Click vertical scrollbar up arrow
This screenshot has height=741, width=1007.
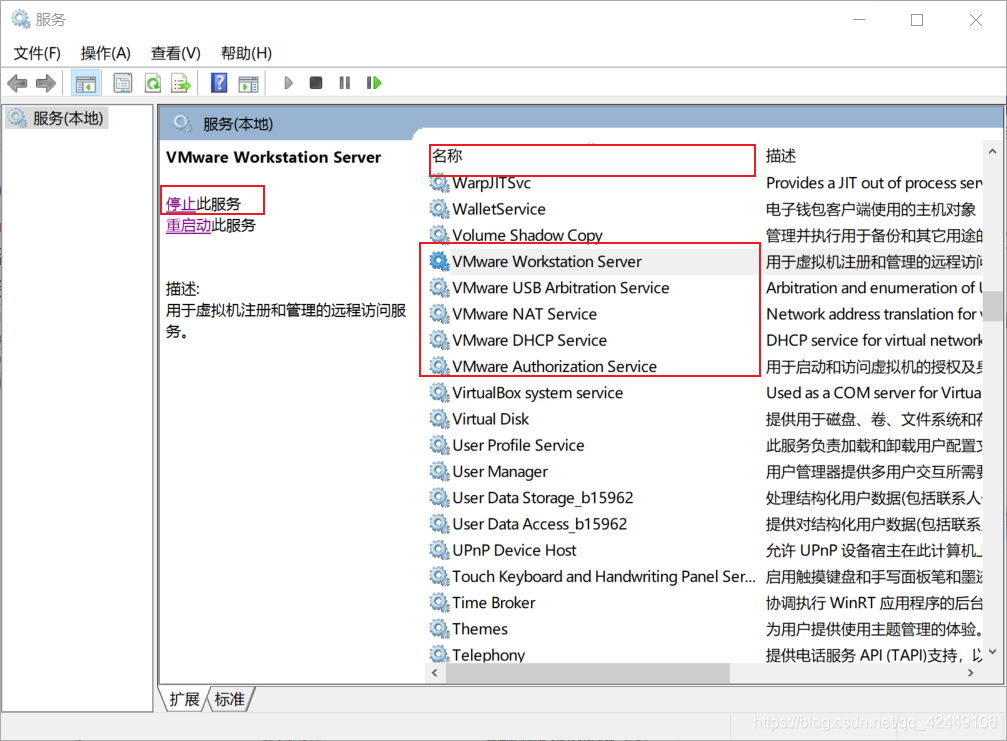pos(992,152)
